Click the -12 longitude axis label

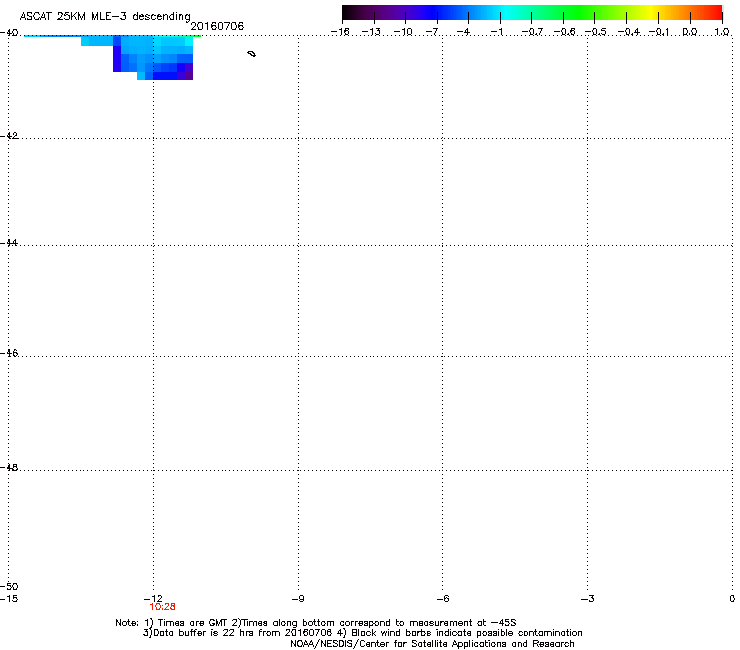[153, 599]
